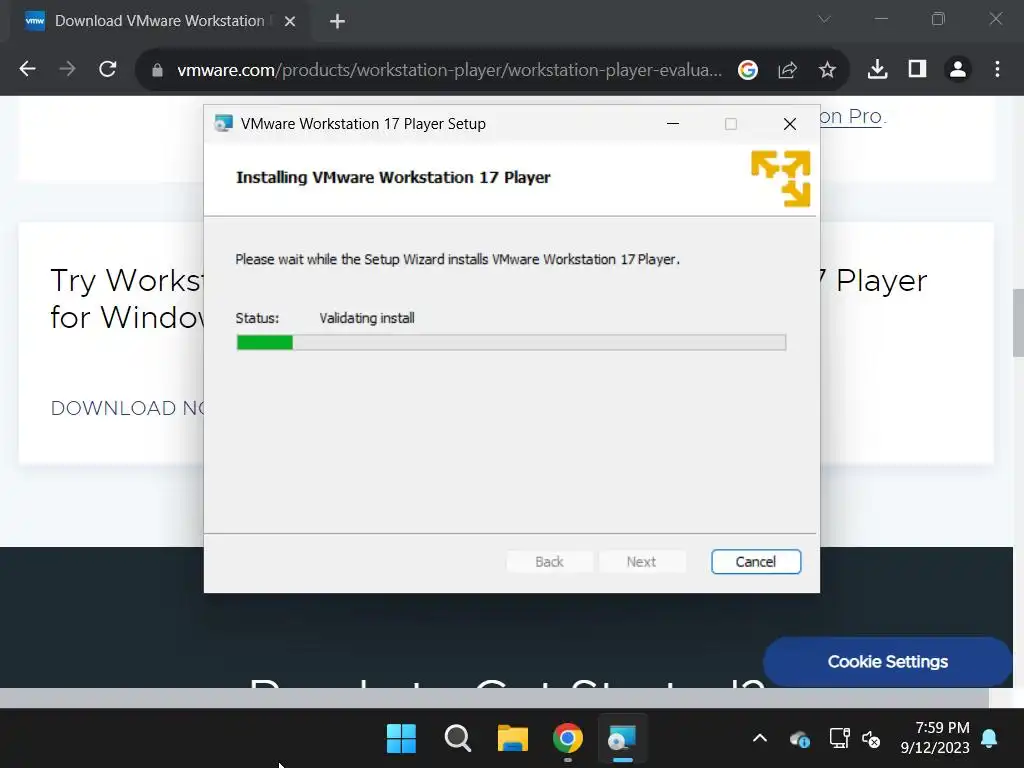Click the vmware.com address bar
The image size is (1024, 768).
449,70
